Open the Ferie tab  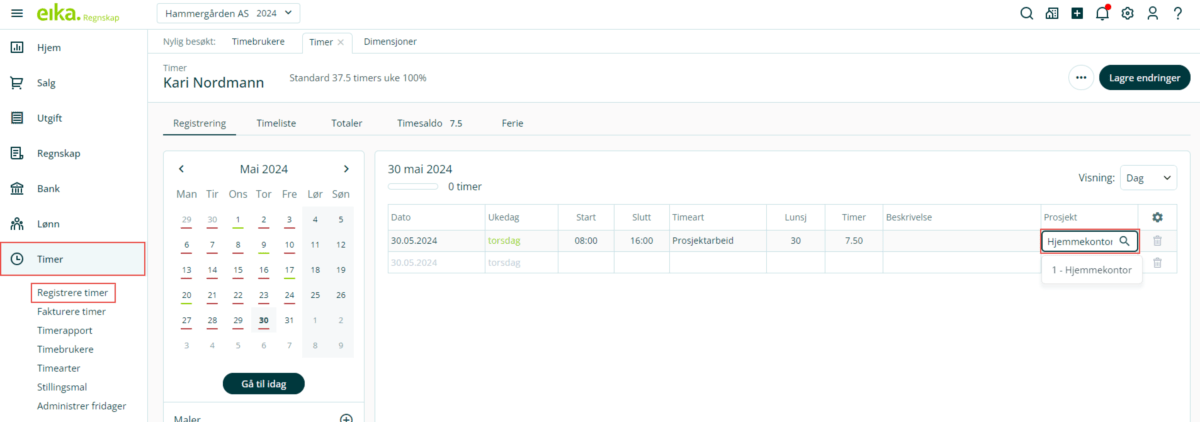[512, 123]
